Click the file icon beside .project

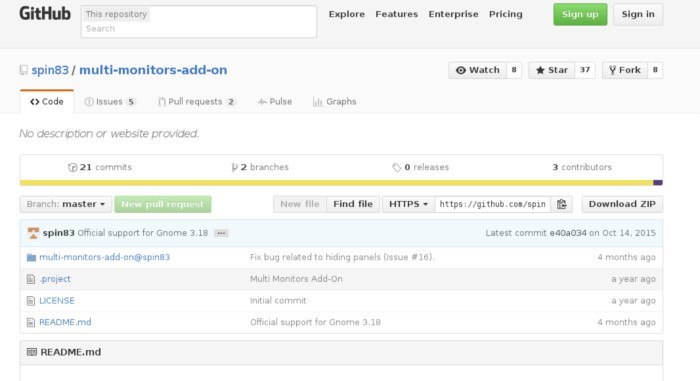[x=31, y=279]
